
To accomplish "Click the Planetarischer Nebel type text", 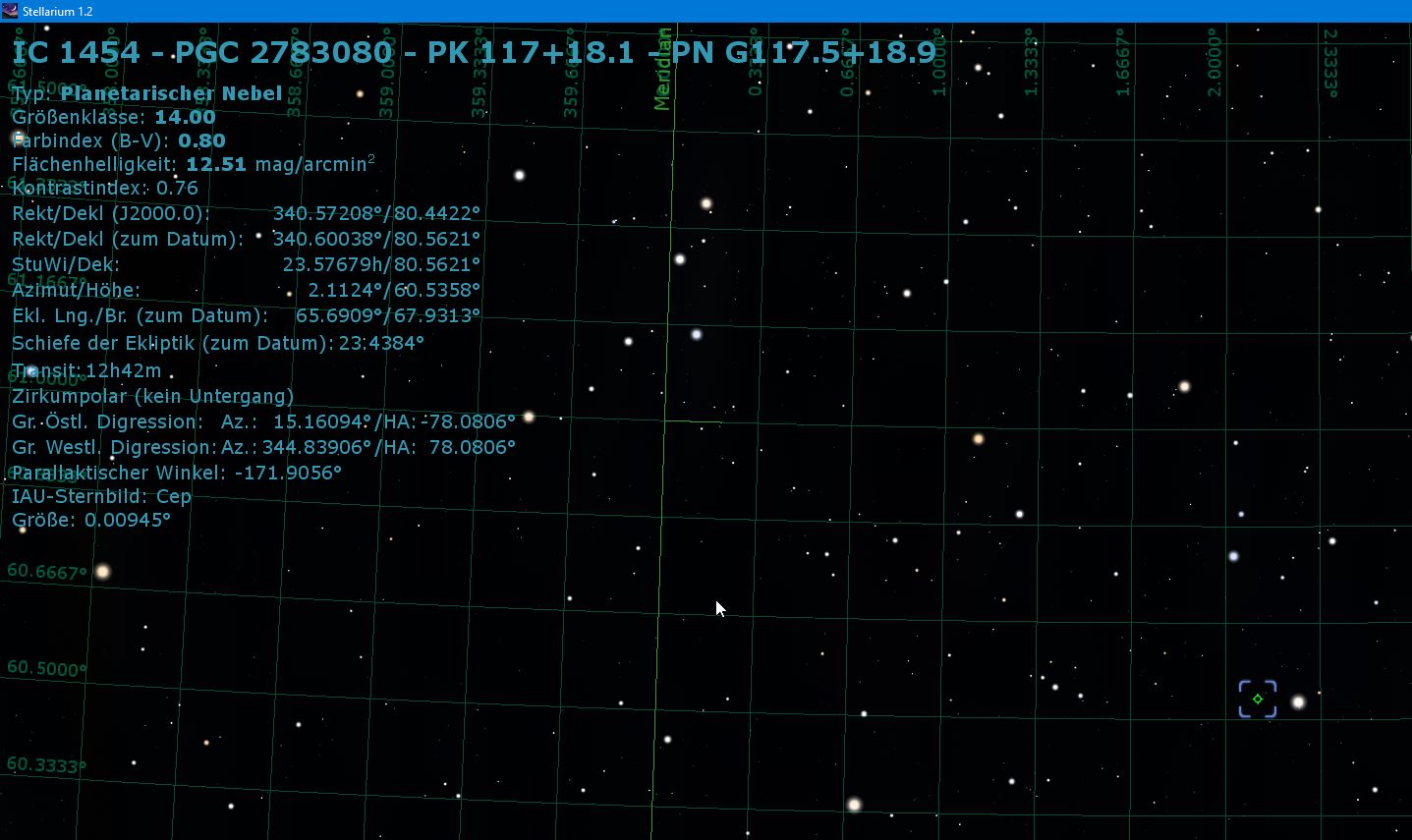I will (169, 93).
